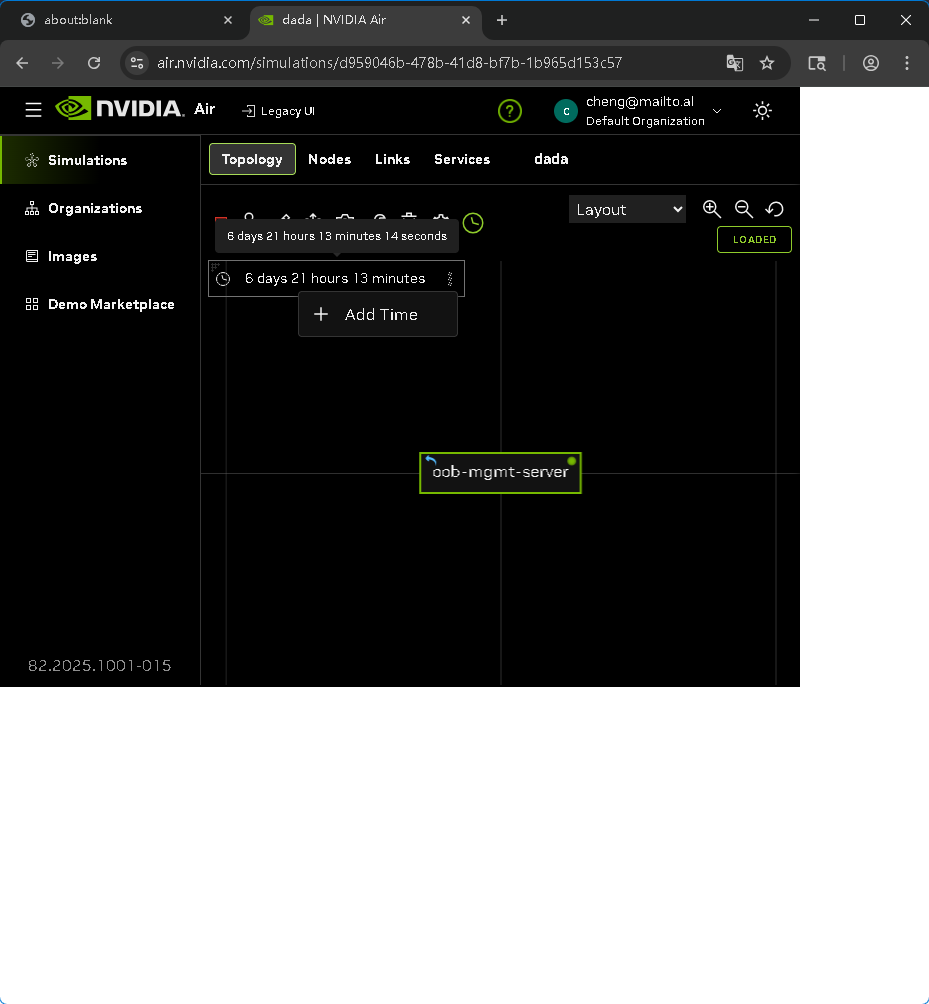Switch to Legacy UI
Screen dimensions: 929x1004
[x=279, y=111]
